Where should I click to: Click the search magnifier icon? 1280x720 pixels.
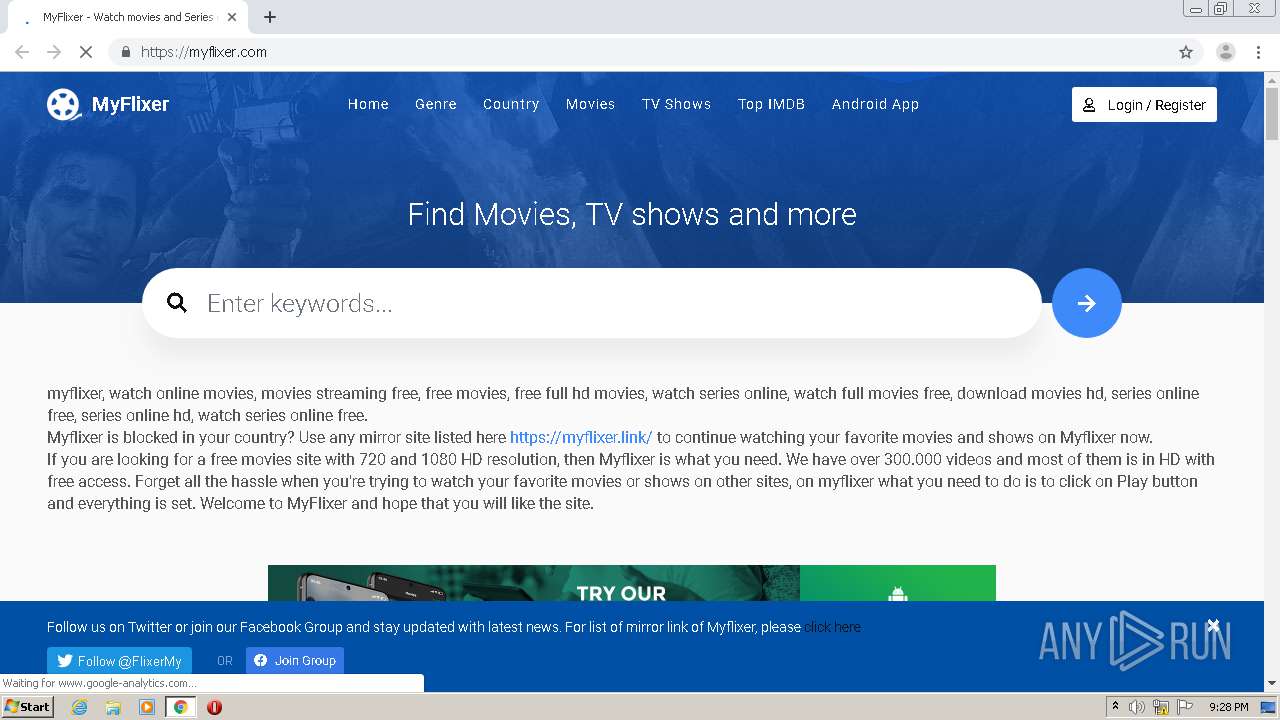[177, 303]
